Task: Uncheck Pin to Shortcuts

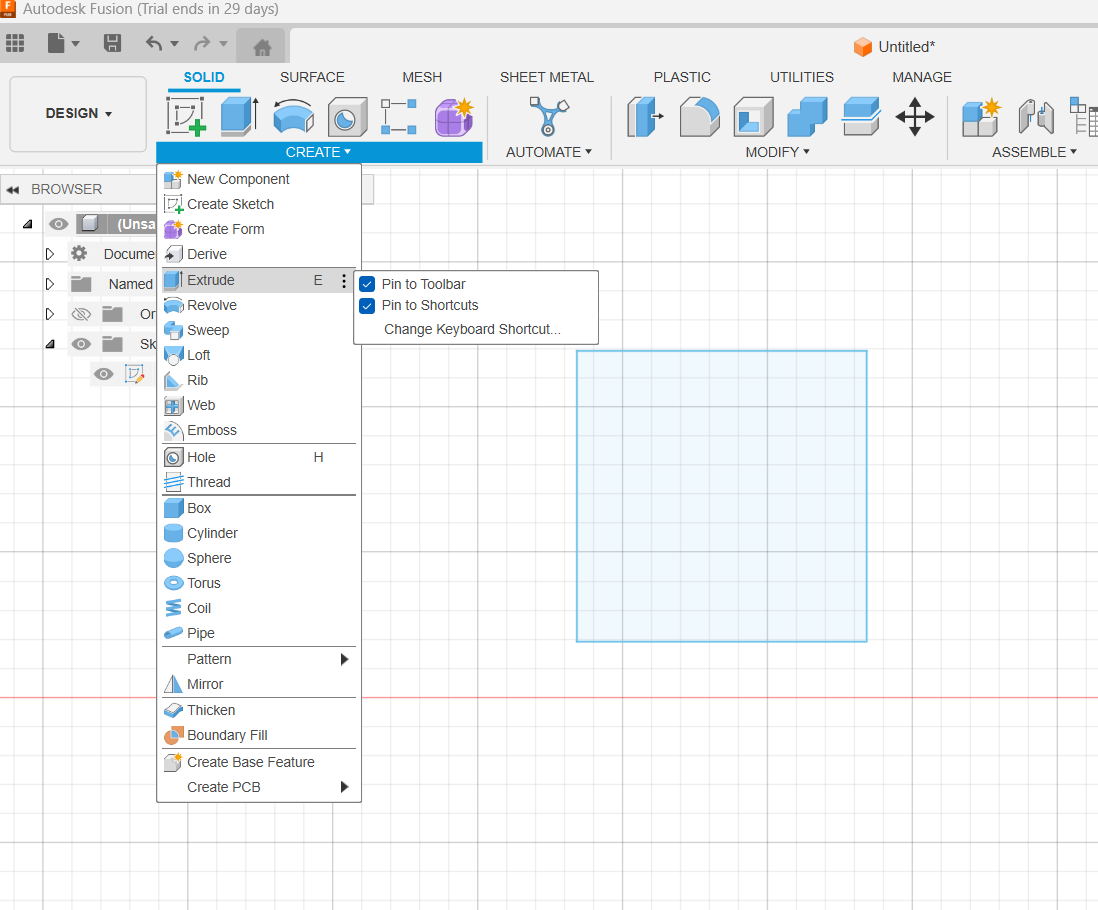Action: point(367,306)
